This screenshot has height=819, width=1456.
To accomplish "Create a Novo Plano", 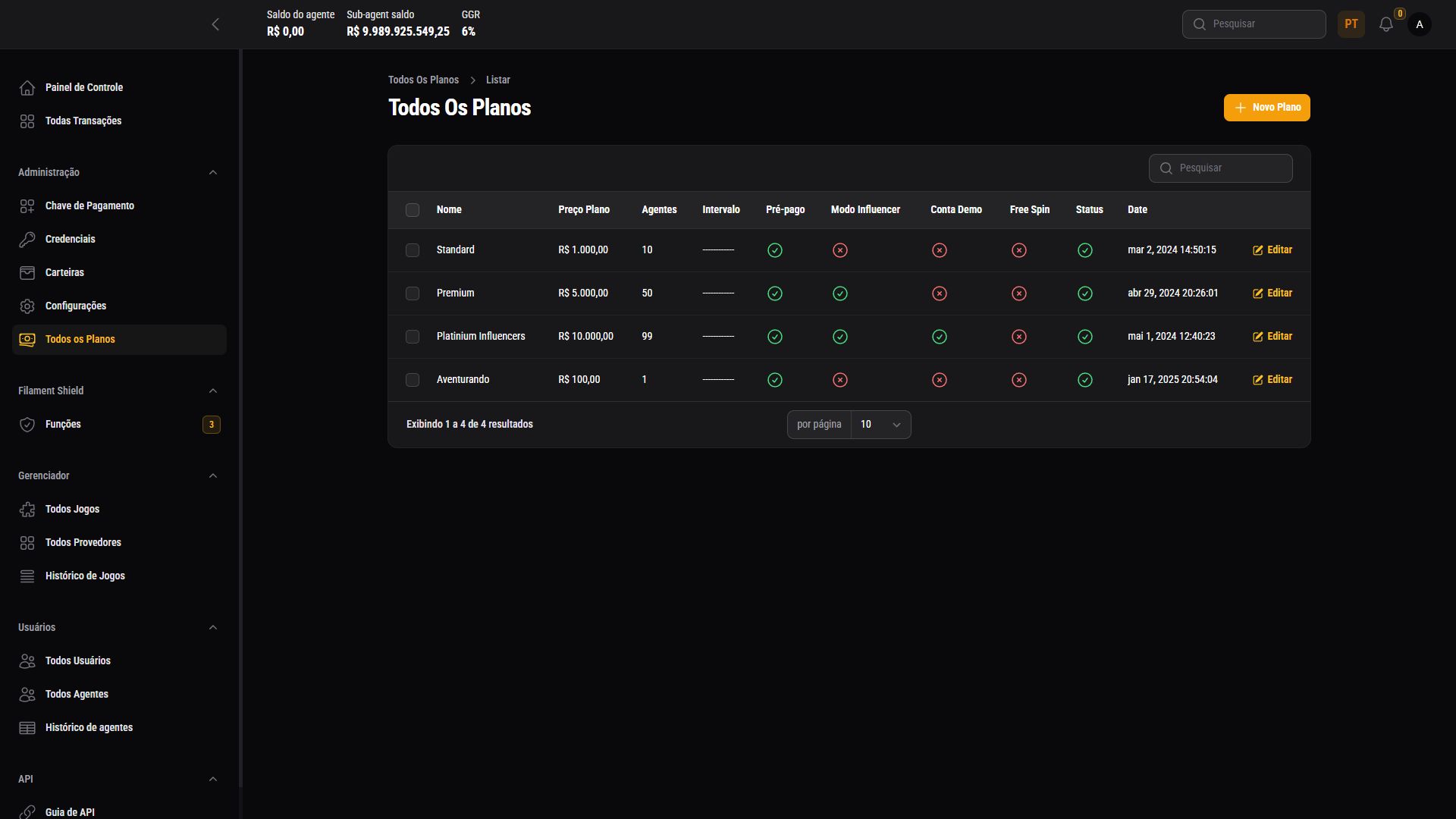I will tap(1266, 108).
